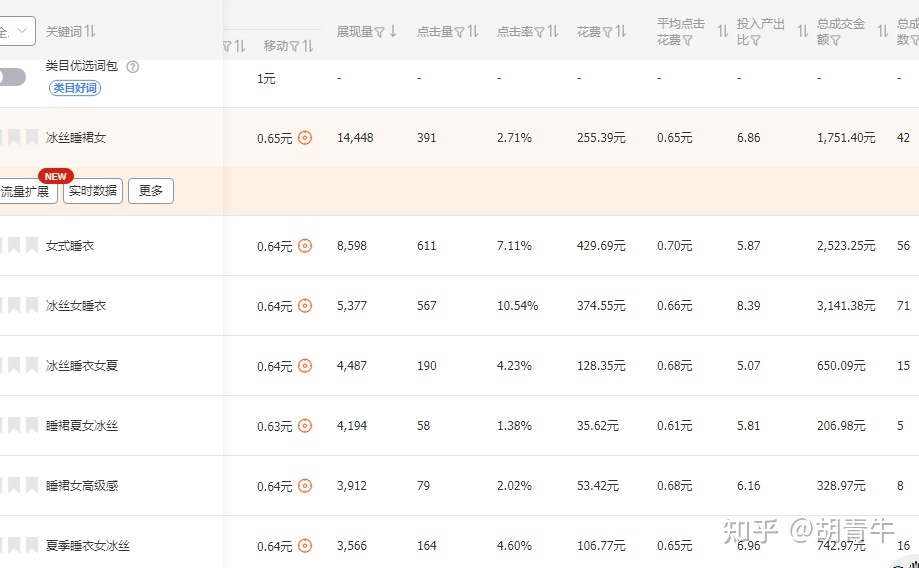This screenshot has height=568, width=919.
Task: Click the 类目好词 tag
Action: (75, 88)
